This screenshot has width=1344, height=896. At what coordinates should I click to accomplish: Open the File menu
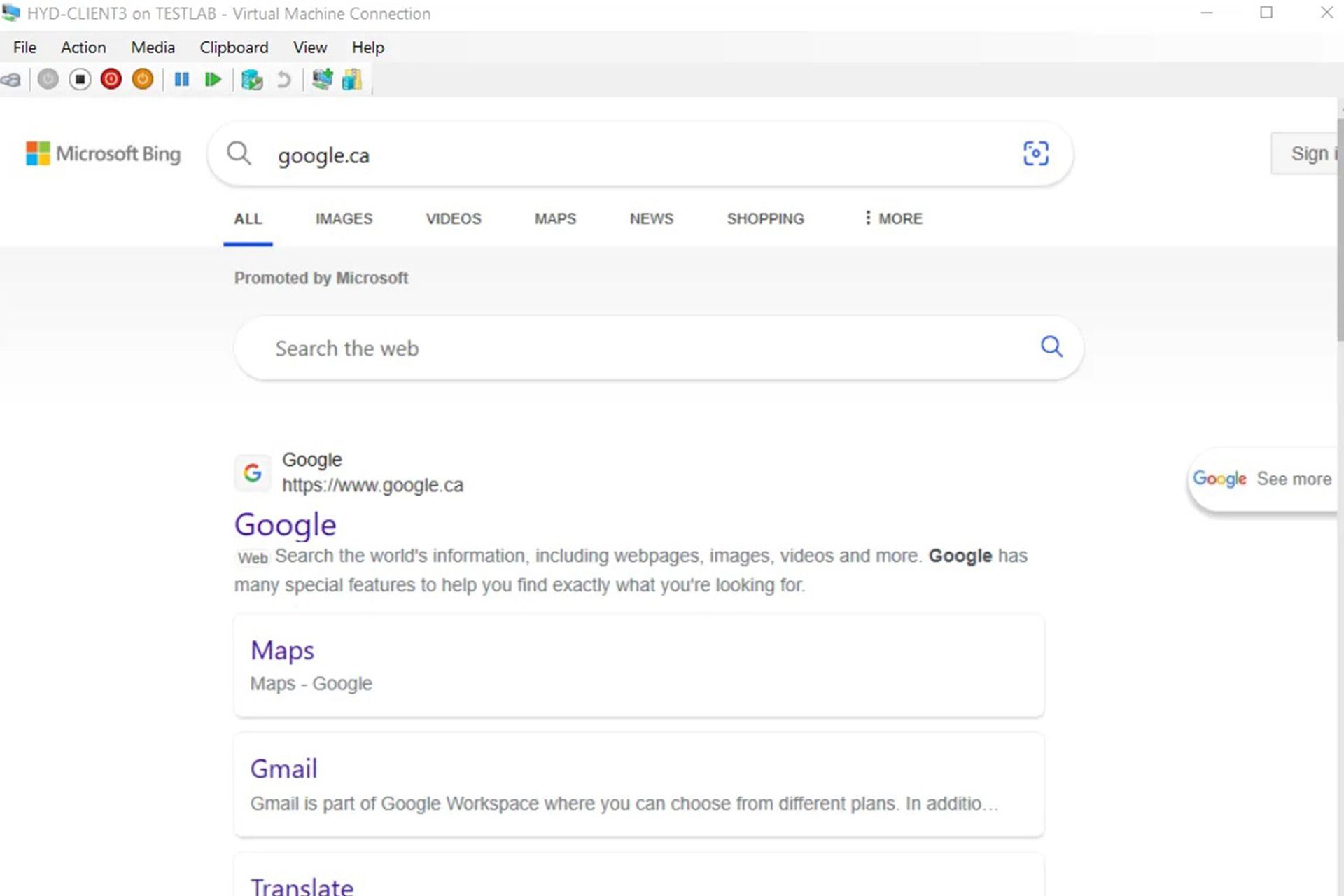coord(24,48)
